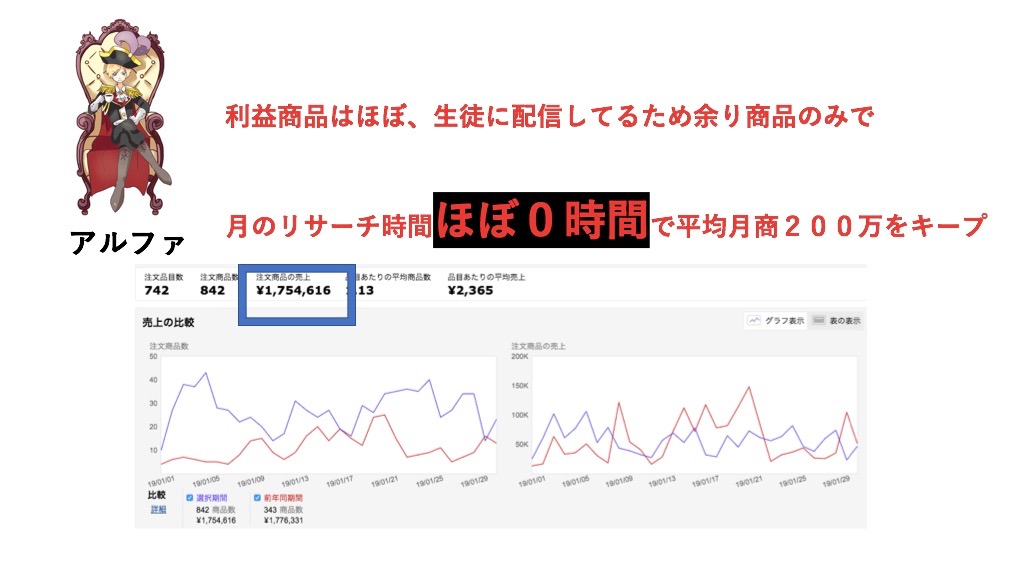The width and height of the screenshot is (1034, 580).
Task: Click the アルファ name caption
Action: (128, 243)
